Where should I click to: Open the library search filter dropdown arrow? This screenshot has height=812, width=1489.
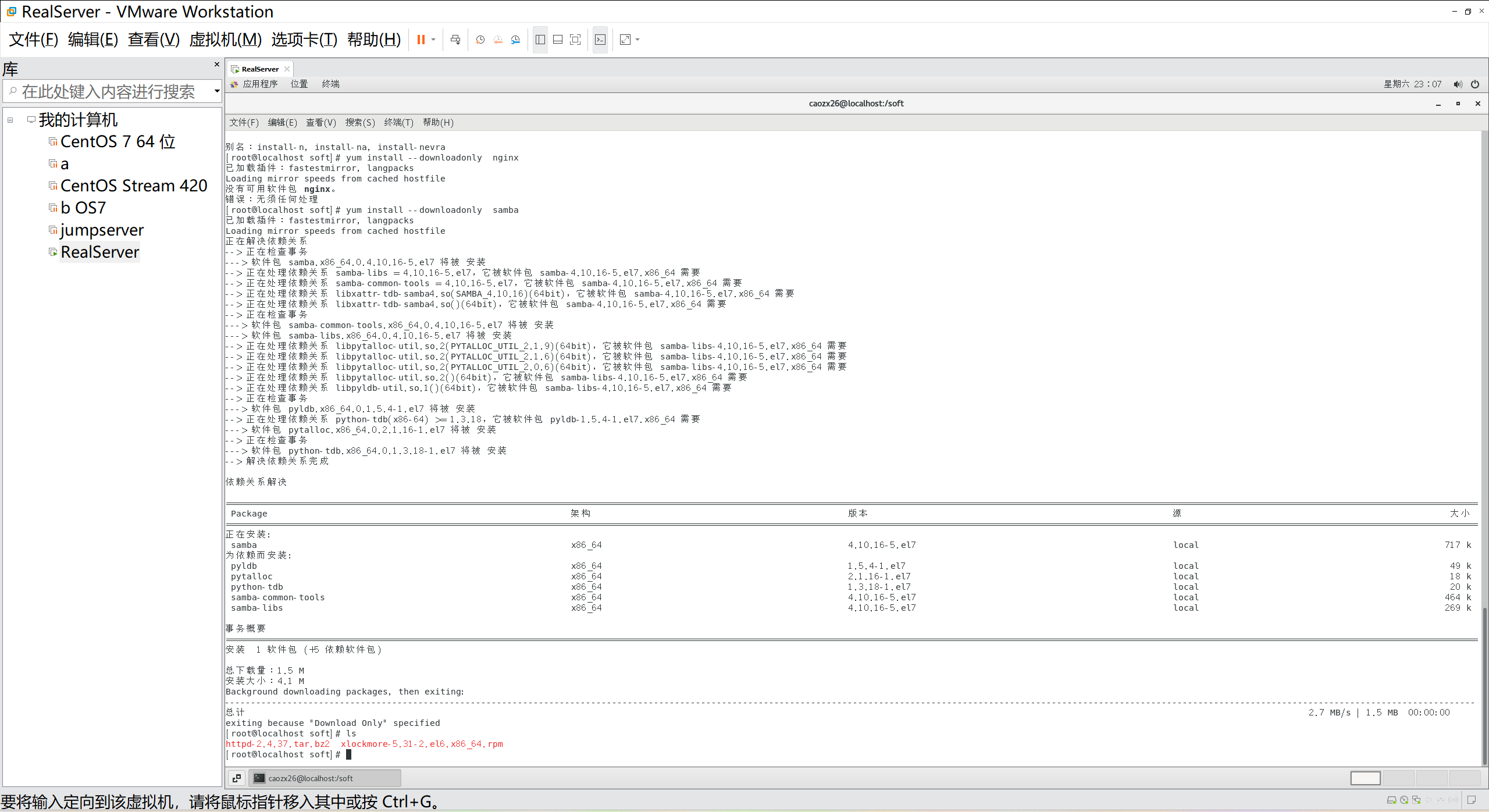pyautogui.click(x=217, y=91)
